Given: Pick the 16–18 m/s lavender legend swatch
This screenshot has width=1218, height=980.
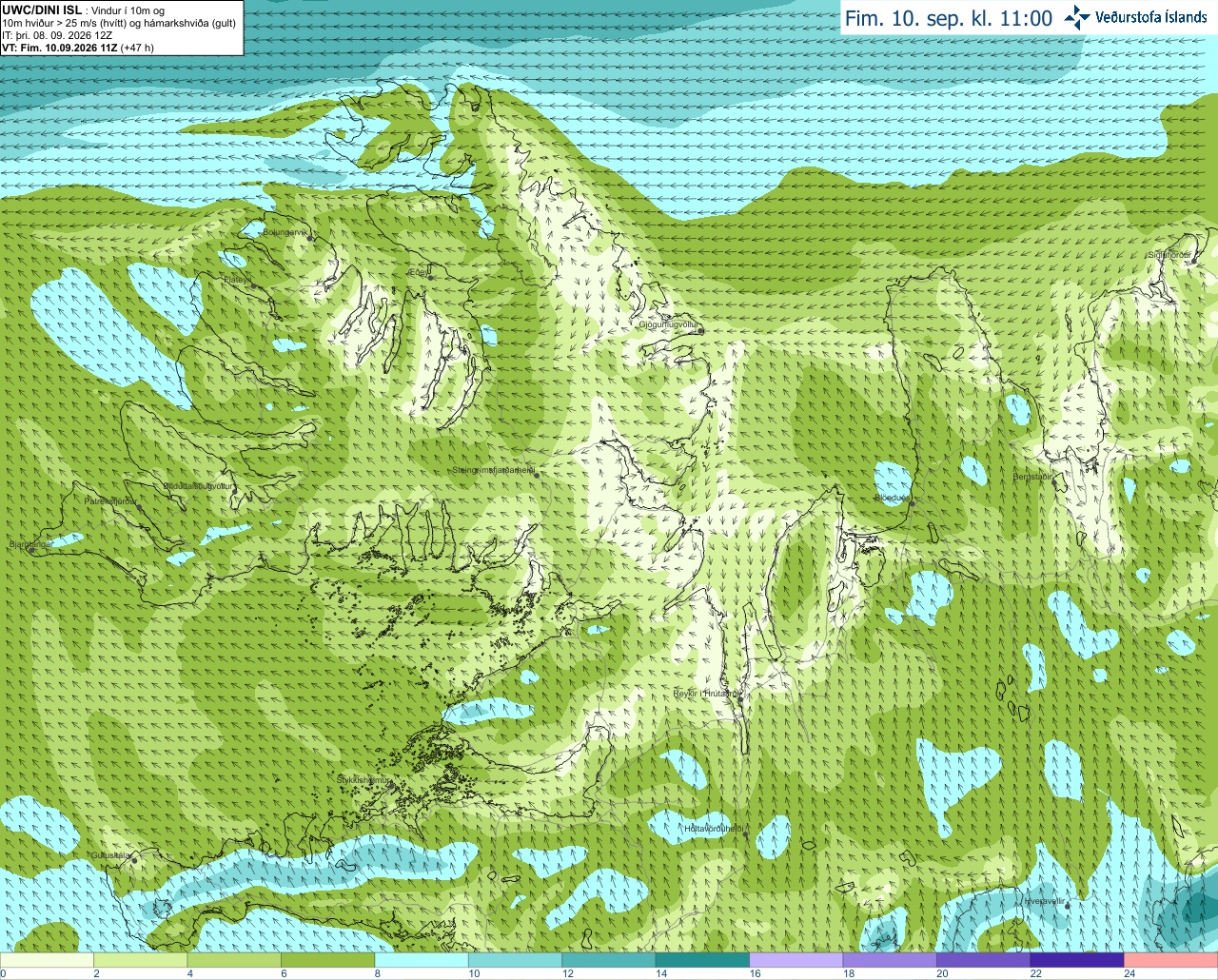Looking at the screenshot, I should tap(796, 959).
